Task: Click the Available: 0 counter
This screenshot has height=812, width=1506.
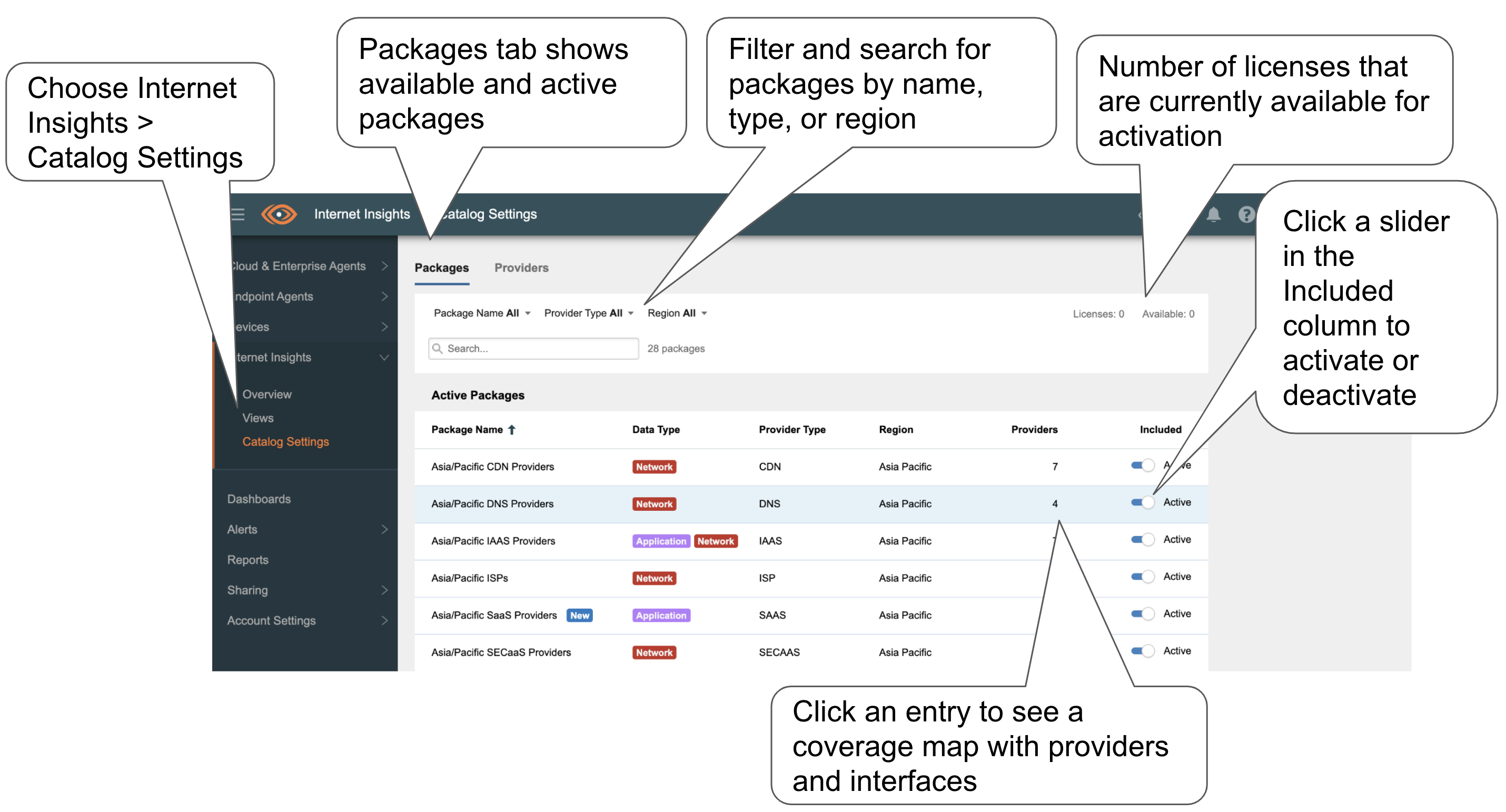Action: coord(1167,314)
